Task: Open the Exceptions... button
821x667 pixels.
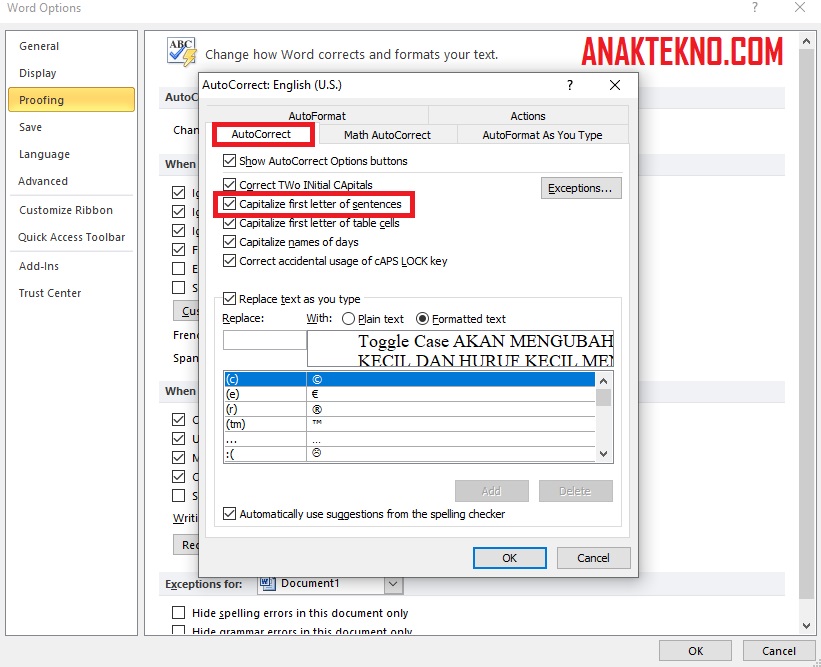Action: pyautogui.click(x=581, y=188)
